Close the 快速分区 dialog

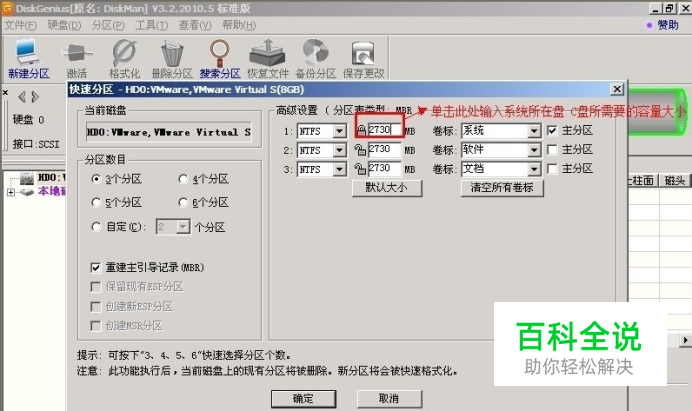(x=617, y=90)
